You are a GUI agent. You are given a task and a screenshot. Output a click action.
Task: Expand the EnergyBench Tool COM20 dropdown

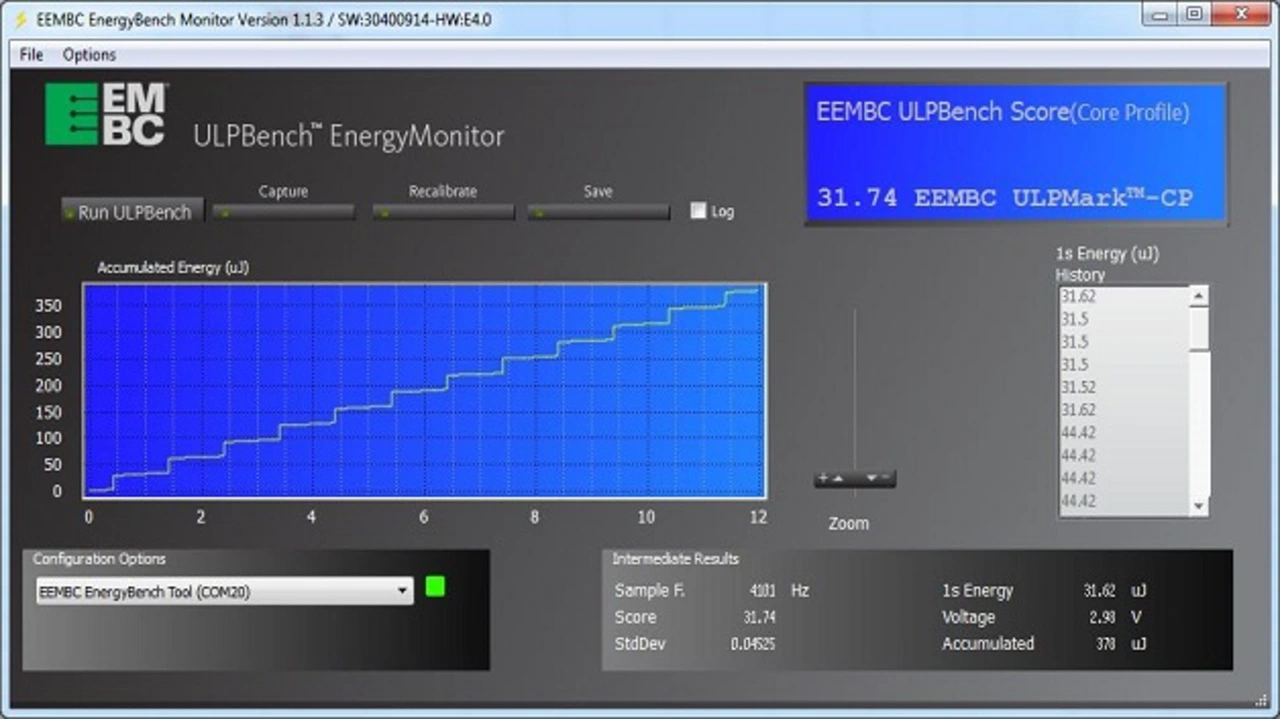coord(402,591)
